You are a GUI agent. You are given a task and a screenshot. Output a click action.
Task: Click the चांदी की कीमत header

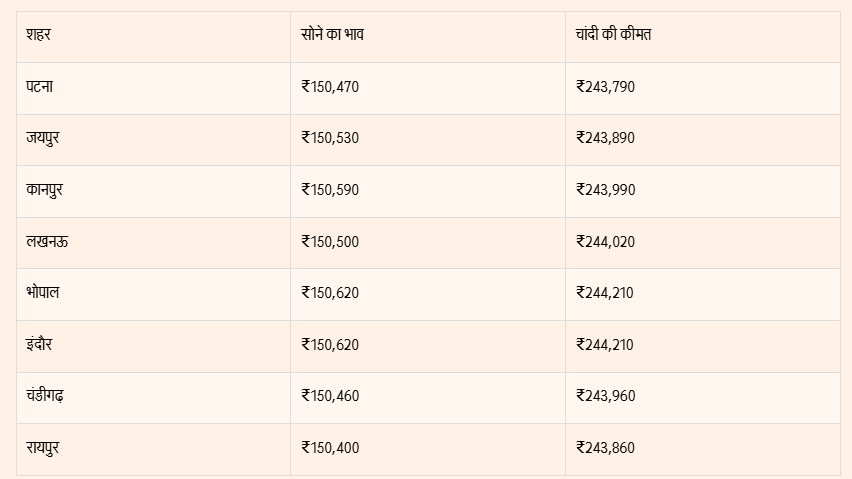[x=614, y=35]
